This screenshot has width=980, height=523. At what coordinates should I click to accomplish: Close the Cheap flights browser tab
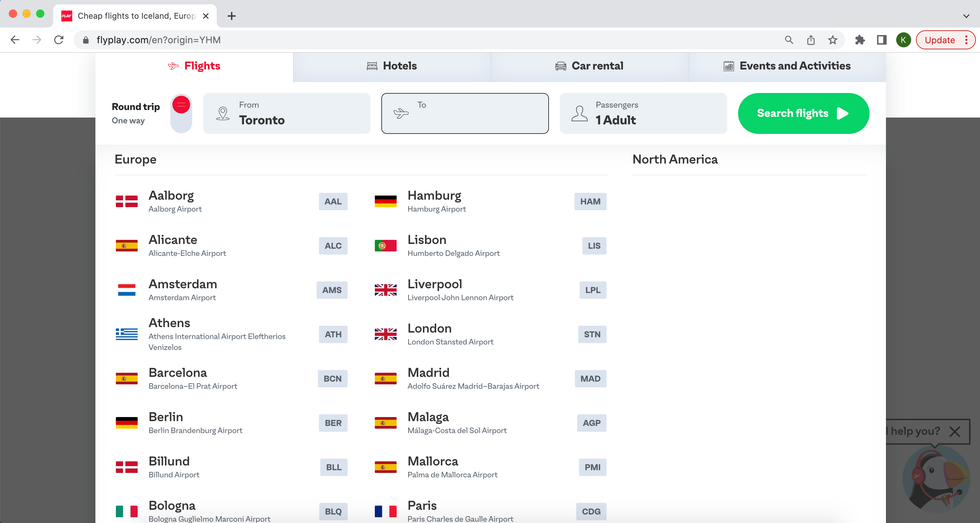pos(206,16)
